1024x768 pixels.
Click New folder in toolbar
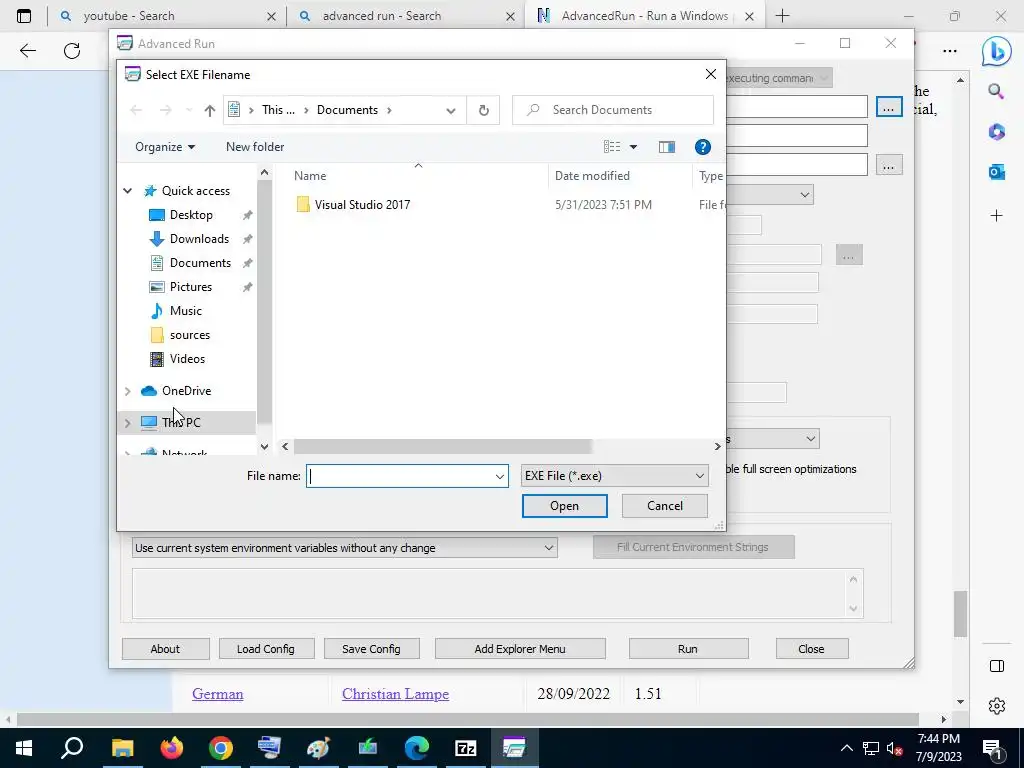tap(255, 147)
